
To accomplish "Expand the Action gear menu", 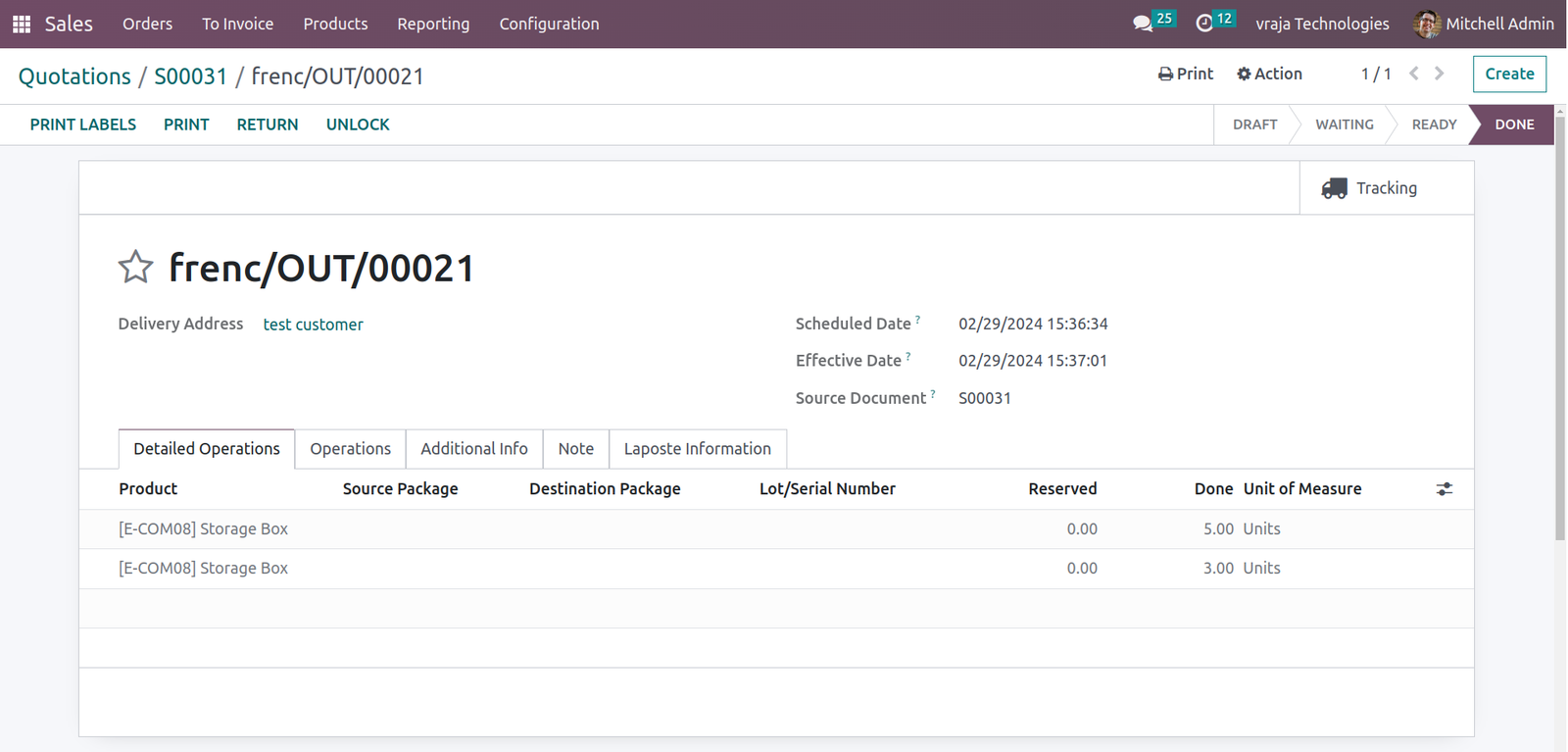I will 1269,74.
